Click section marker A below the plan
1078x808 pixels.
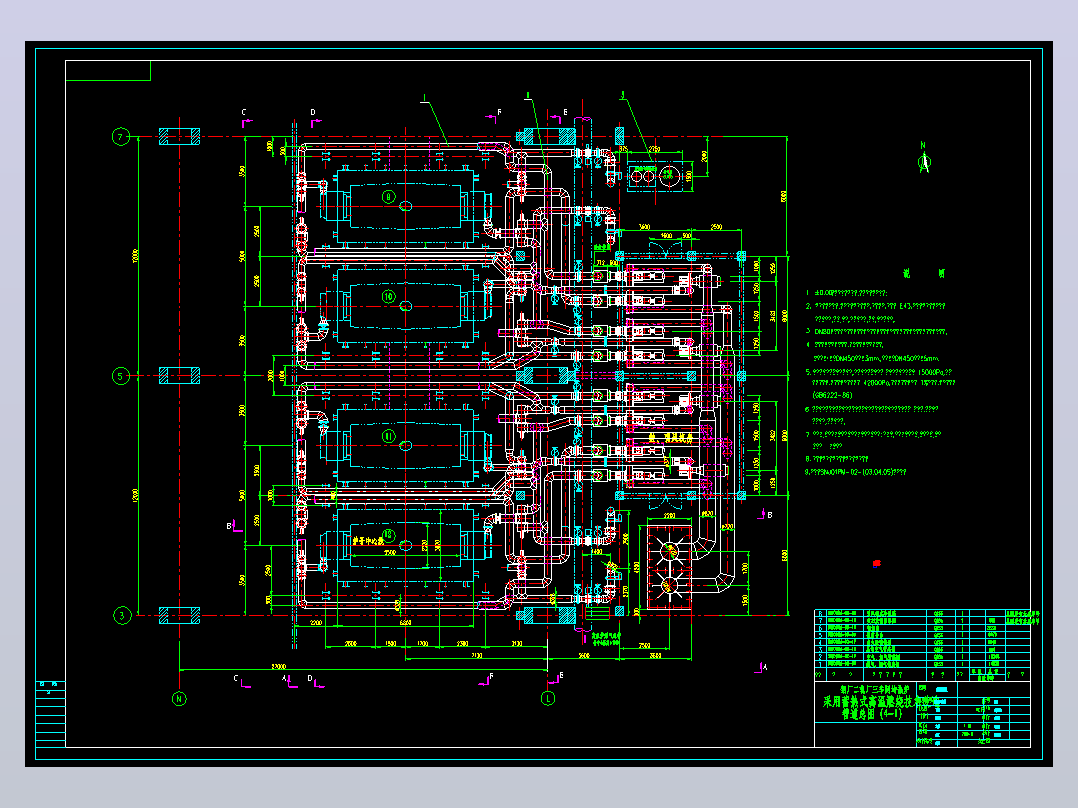tap(289, 681)
